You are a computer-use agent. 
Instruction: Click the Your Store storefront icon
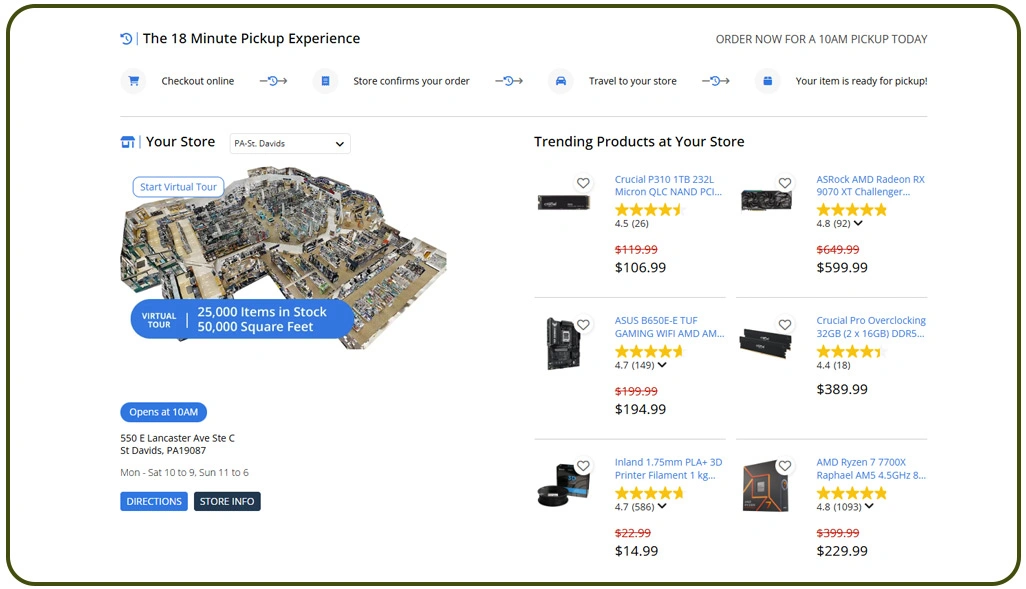click(127, 141)
